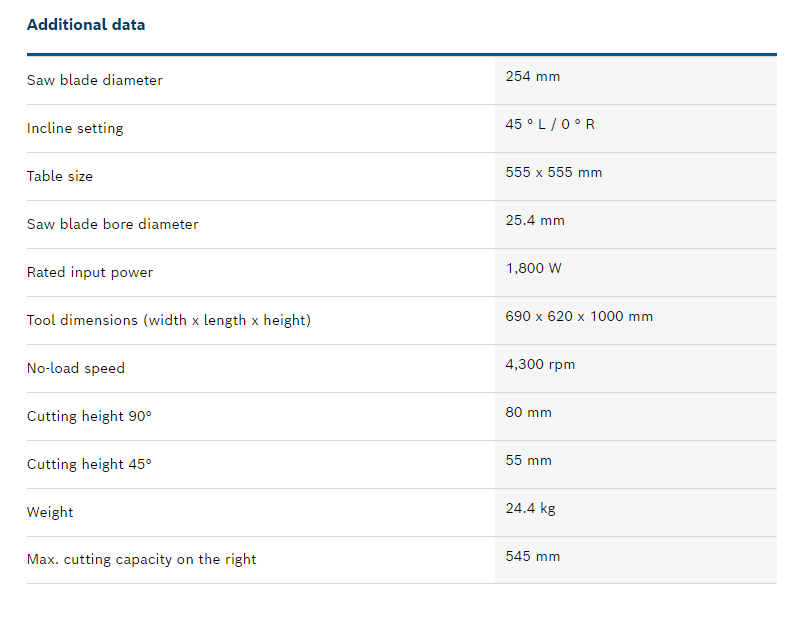Click the Additional data heading
The height and width of the screenshot is (619, 796).
click(x=86, y=25)
